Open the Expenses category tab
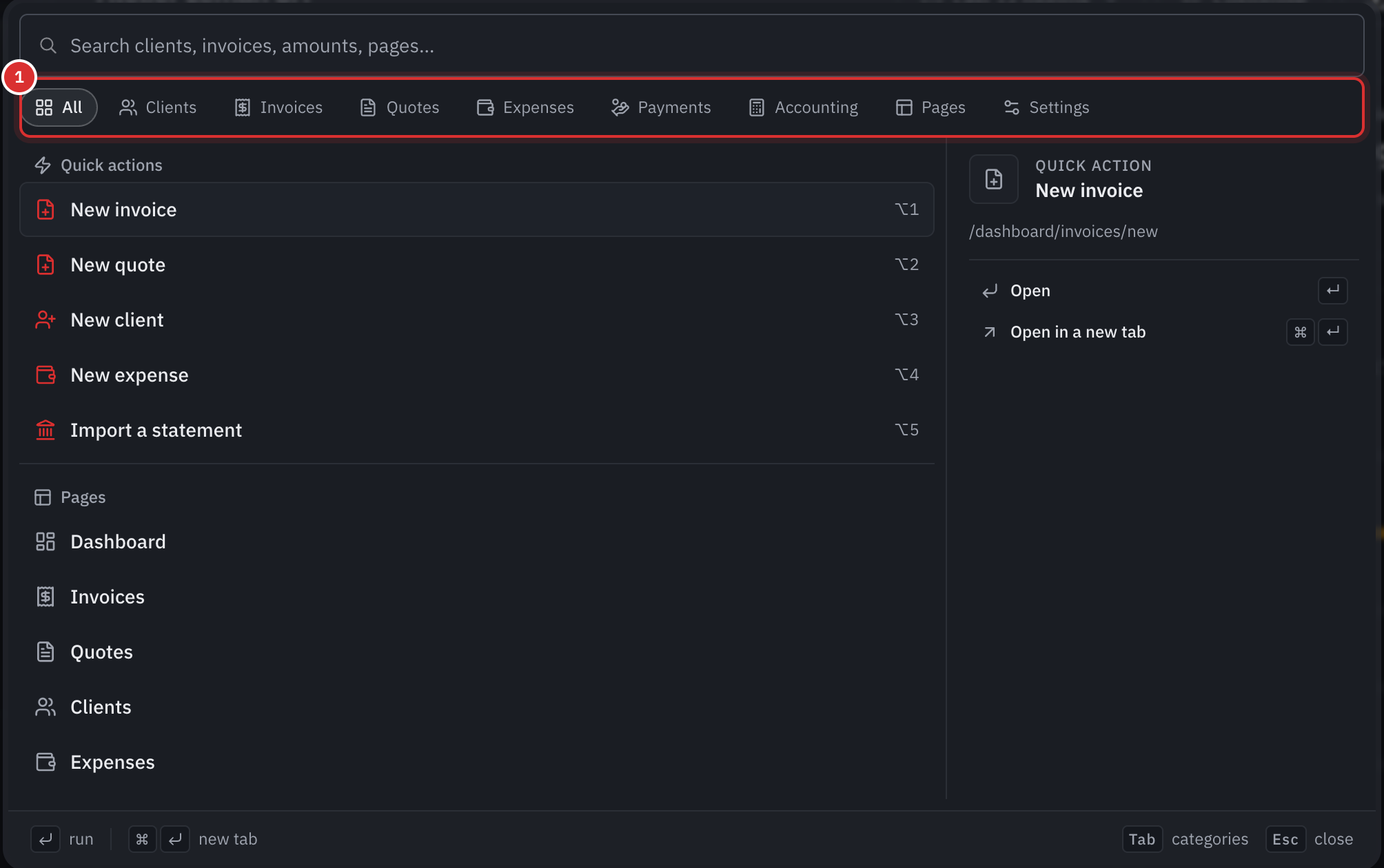 point(525,107)
